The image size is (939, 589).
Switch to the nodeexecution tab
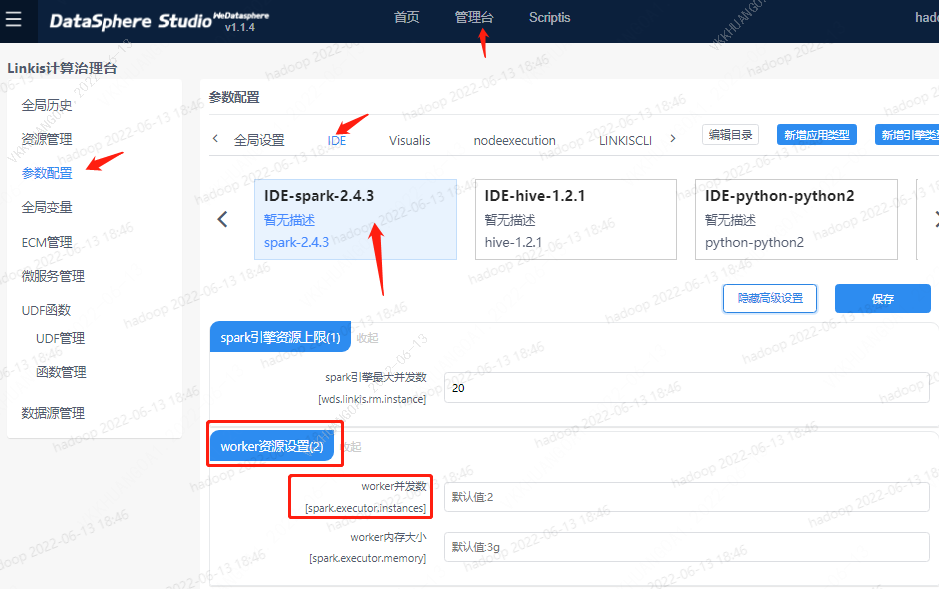[x=514, y=140]
